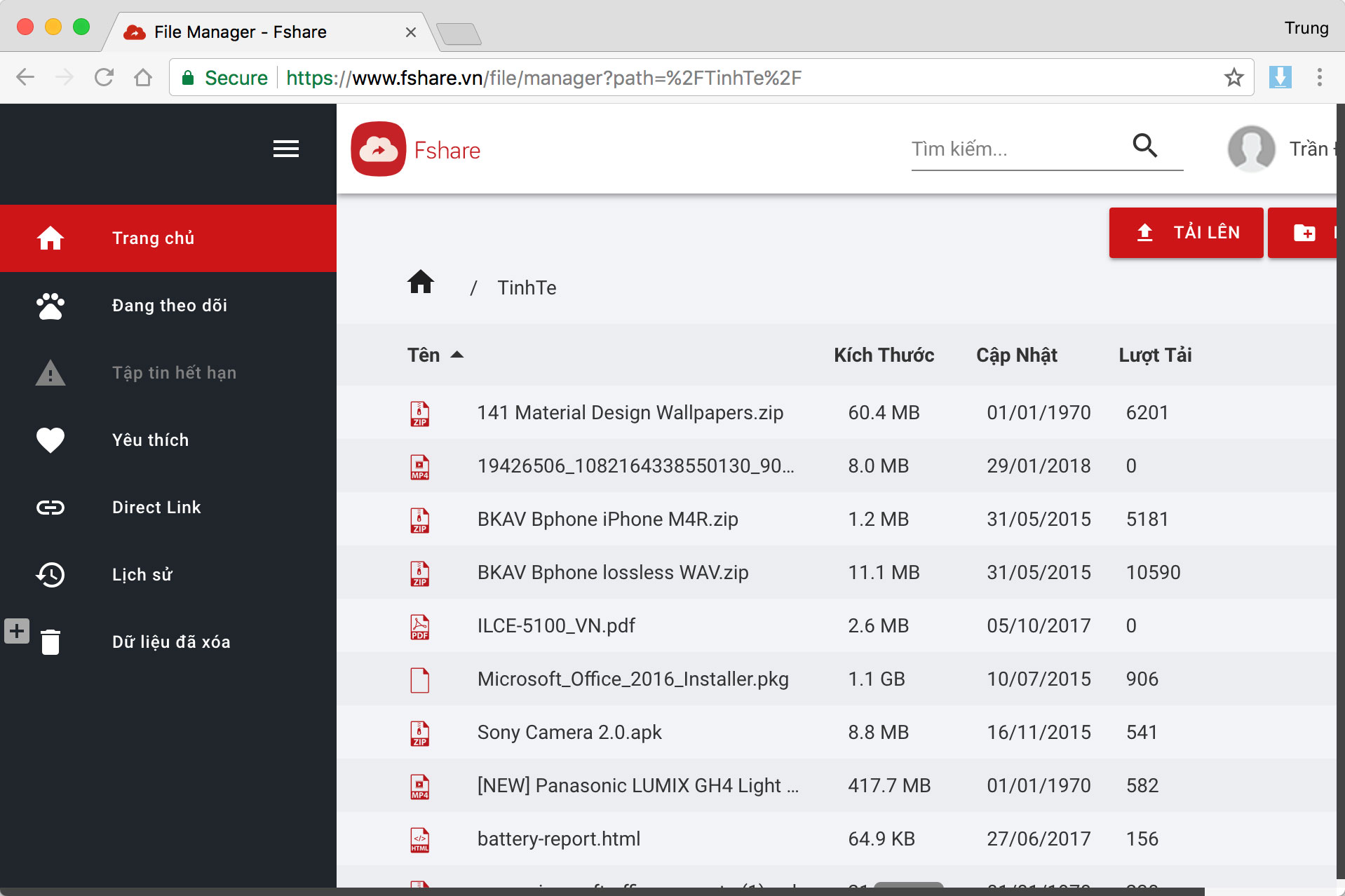Click the heart icon for Yêu thích
Image resolution: width=1345 pixels, height=896 pixels.
pyautogui.click(x=50, y=440)
